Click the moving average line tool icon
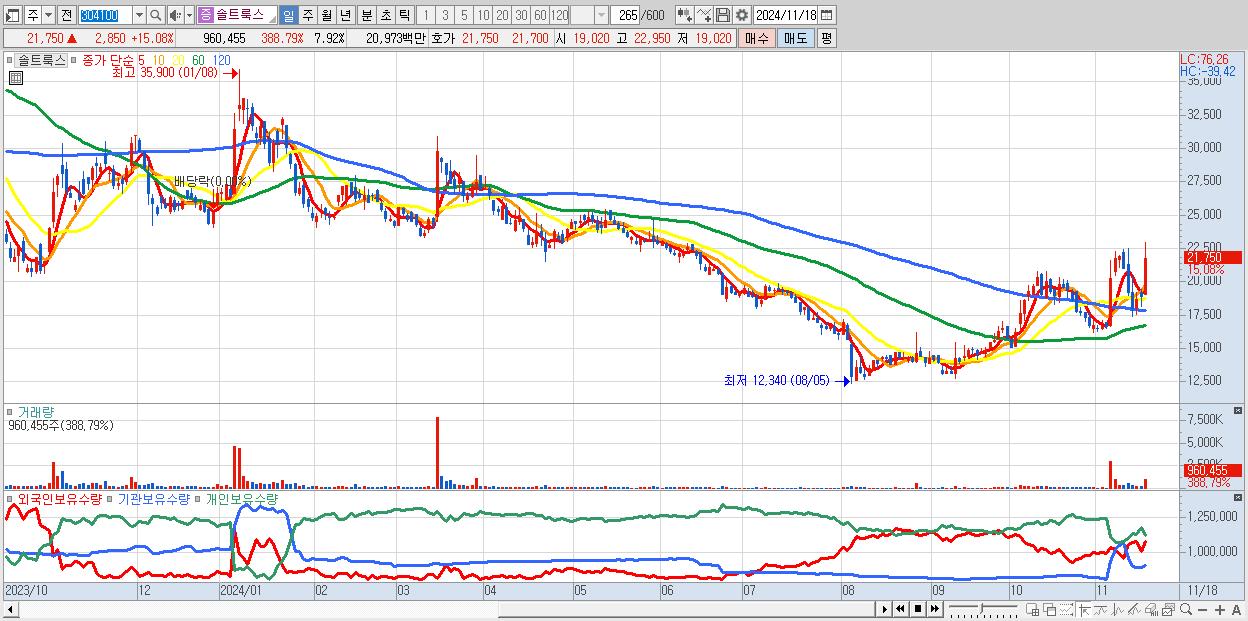This screenshot has height=621, width=1248. coord(1100,610)
